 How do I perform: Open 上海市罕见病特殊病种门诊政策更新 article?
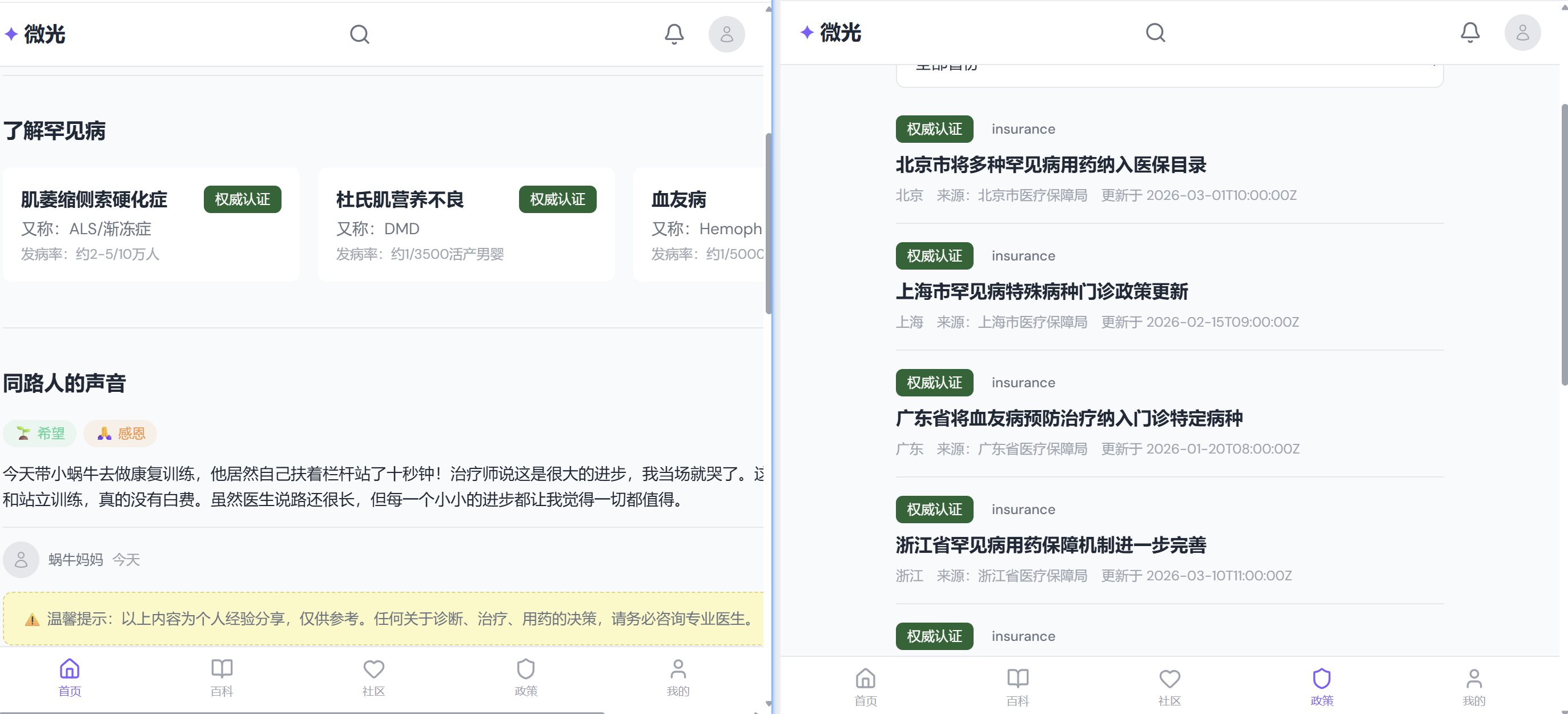pyautogui.click(x=1042, y=291)
